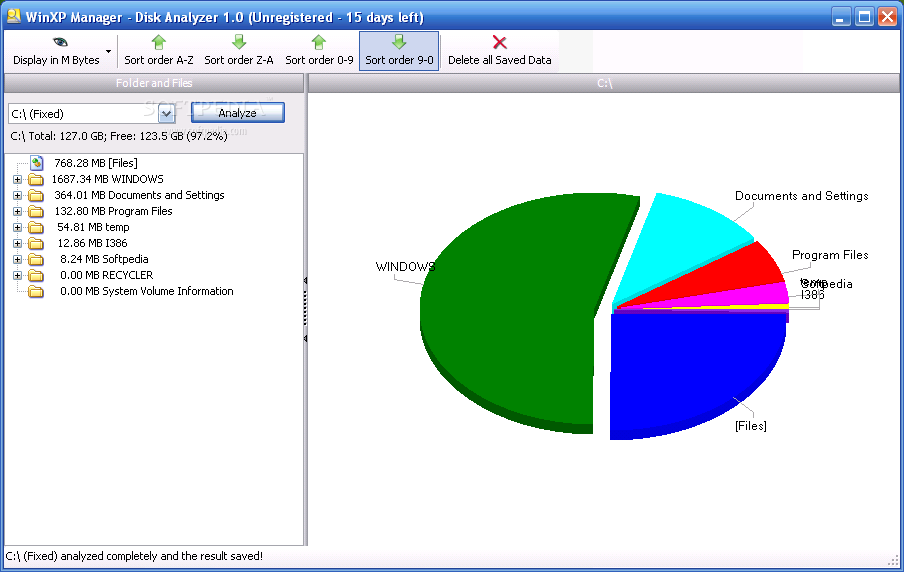Image resolution: width=904 pixels, height=572 pixels.
Task: Click the Program Files folder icon
Action: (x=36, y=212)
